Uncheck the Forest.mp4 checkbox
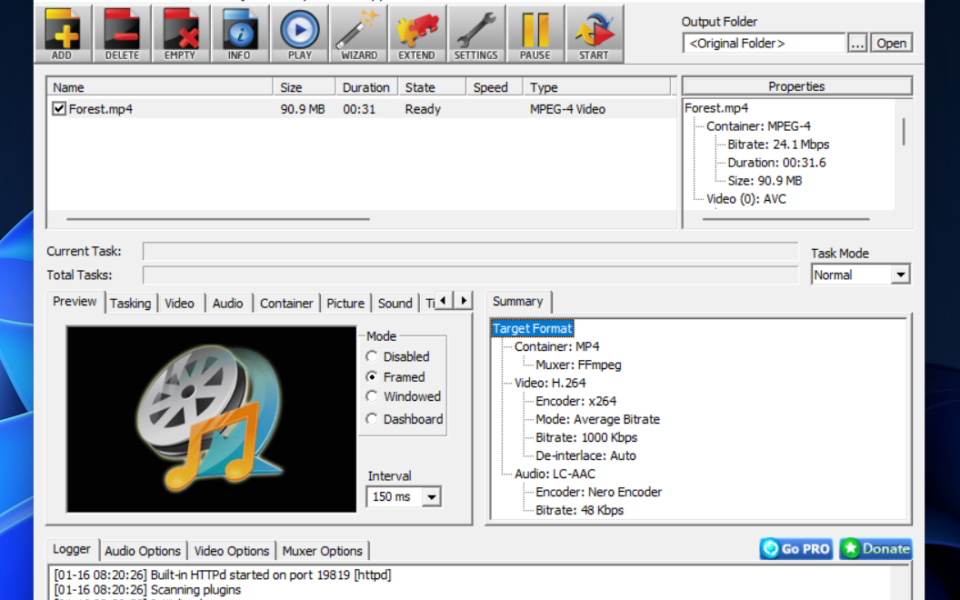Screen dimensions: 960x600 point(59,109)
